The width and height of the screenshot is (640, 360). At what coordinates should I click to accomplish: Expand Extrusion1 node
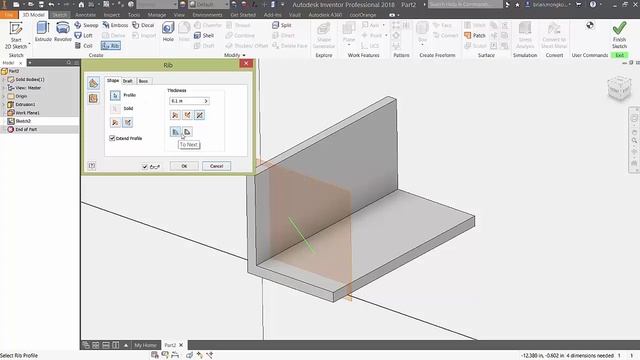pyautogui.click(x=4, y=104)
